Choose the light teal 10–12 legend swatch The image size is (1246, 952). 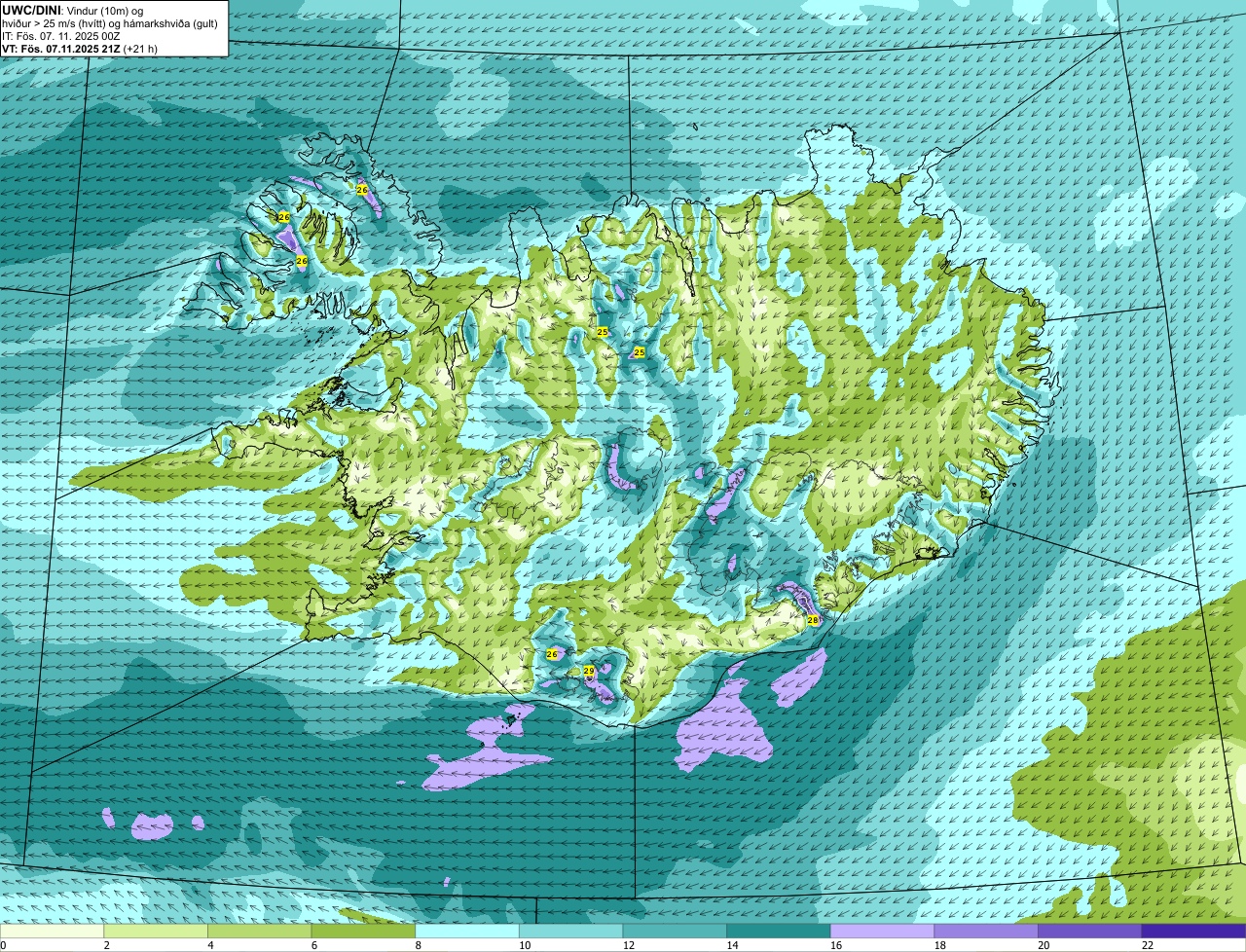(x=570, y=932)
